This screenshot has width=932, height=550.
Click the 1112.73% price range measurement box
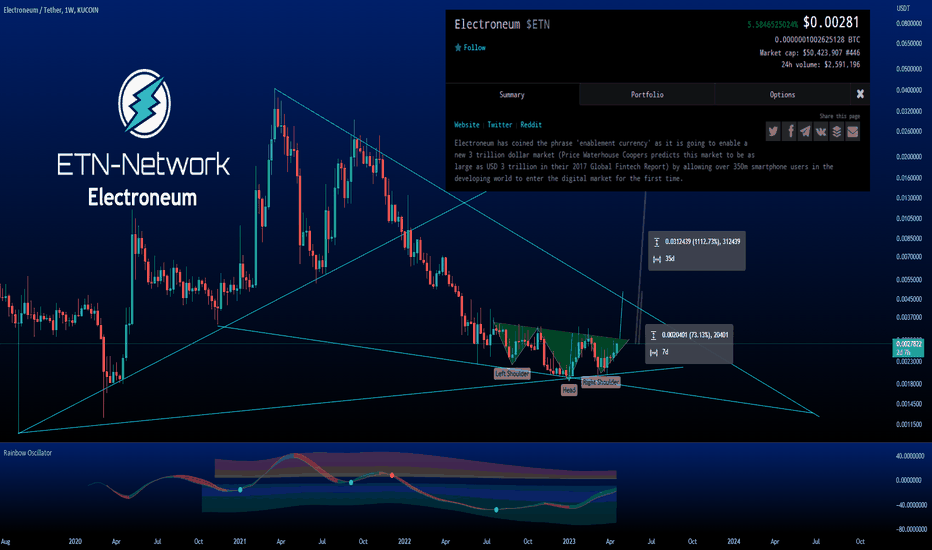coord(697,250)
